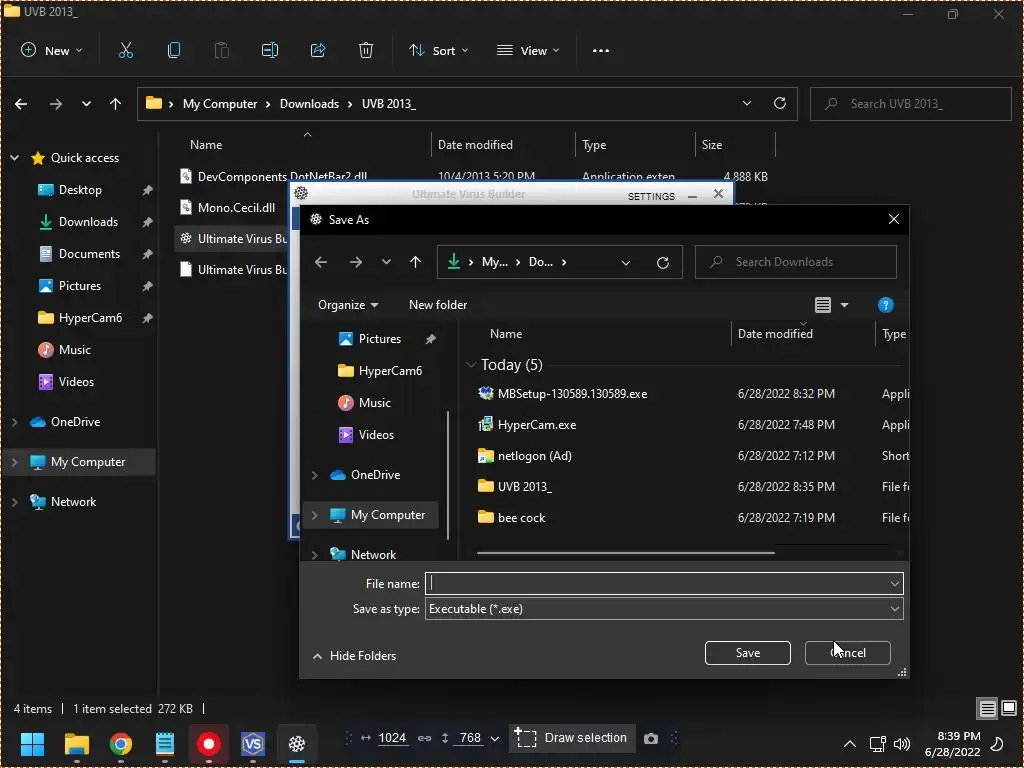Click the Search Downloads box
1024x768 pixels.
click(x=795, y=262)
